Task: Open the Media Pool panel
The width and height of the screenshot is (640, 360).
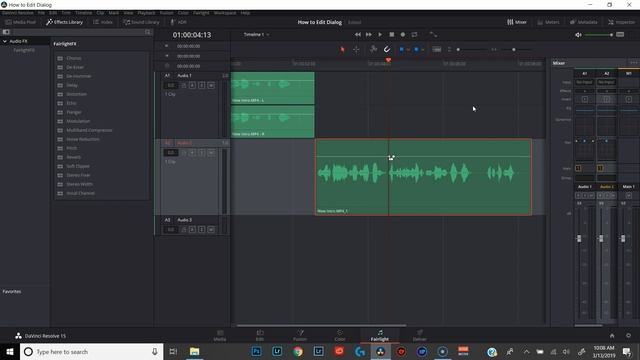Action: point(20,22)
